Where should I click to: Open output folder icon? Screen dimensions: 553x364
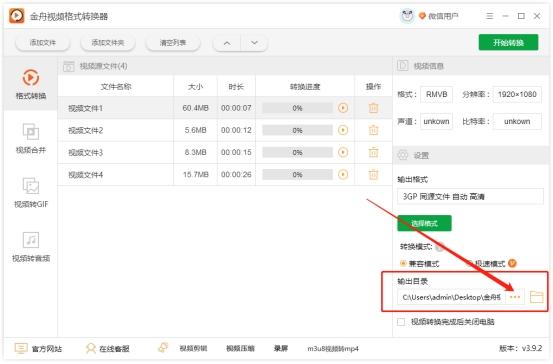[x=536, y=297]
